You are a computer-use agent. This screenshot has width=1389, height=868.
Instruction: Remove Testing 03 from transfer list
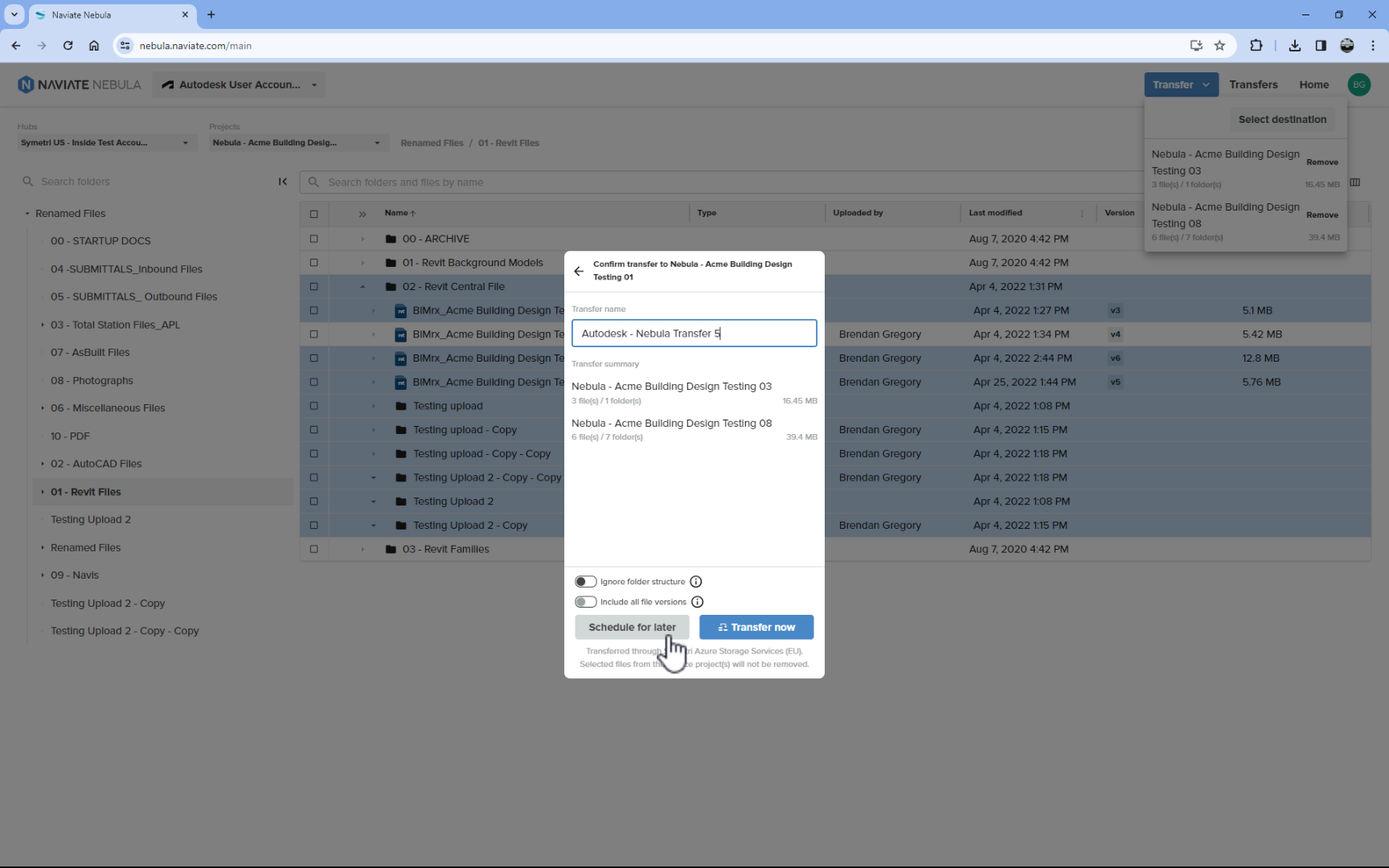(1321, 162)
